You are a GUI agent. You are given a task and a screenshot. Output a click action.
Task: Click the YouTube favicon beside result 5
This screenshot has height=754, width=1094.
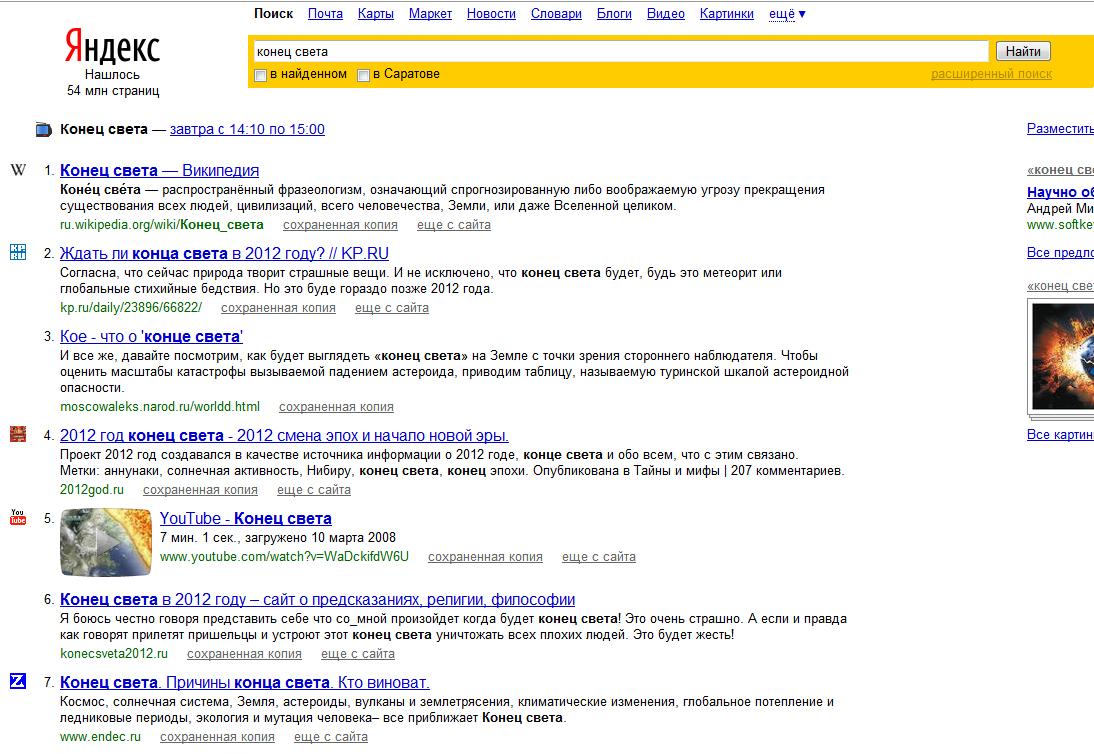click(x=18, y=517)
